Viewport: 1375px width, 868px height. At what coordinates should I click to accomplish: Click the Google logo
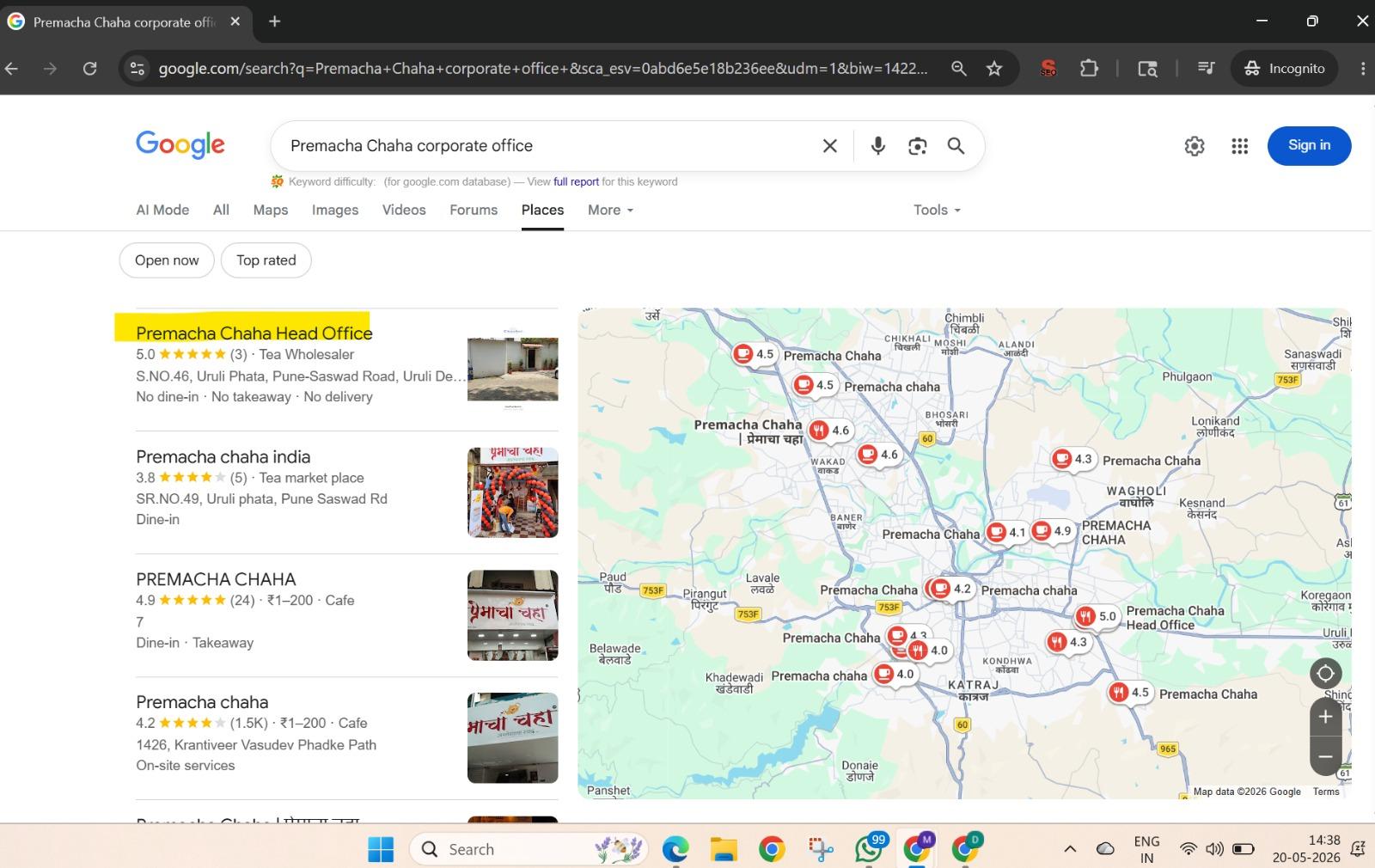coord(180,145)
